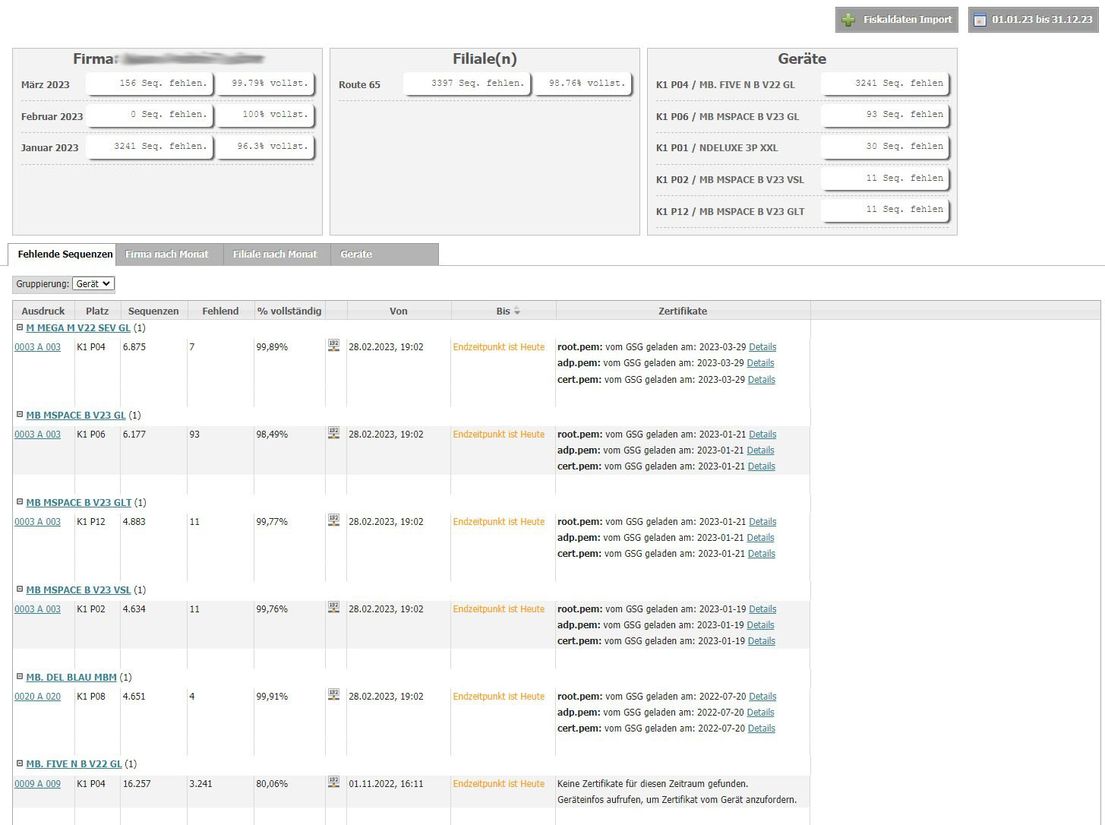This screenshot has width=1105, height=825.
Task: Open the Gruppierung dropdown
Action: (93, 284)
